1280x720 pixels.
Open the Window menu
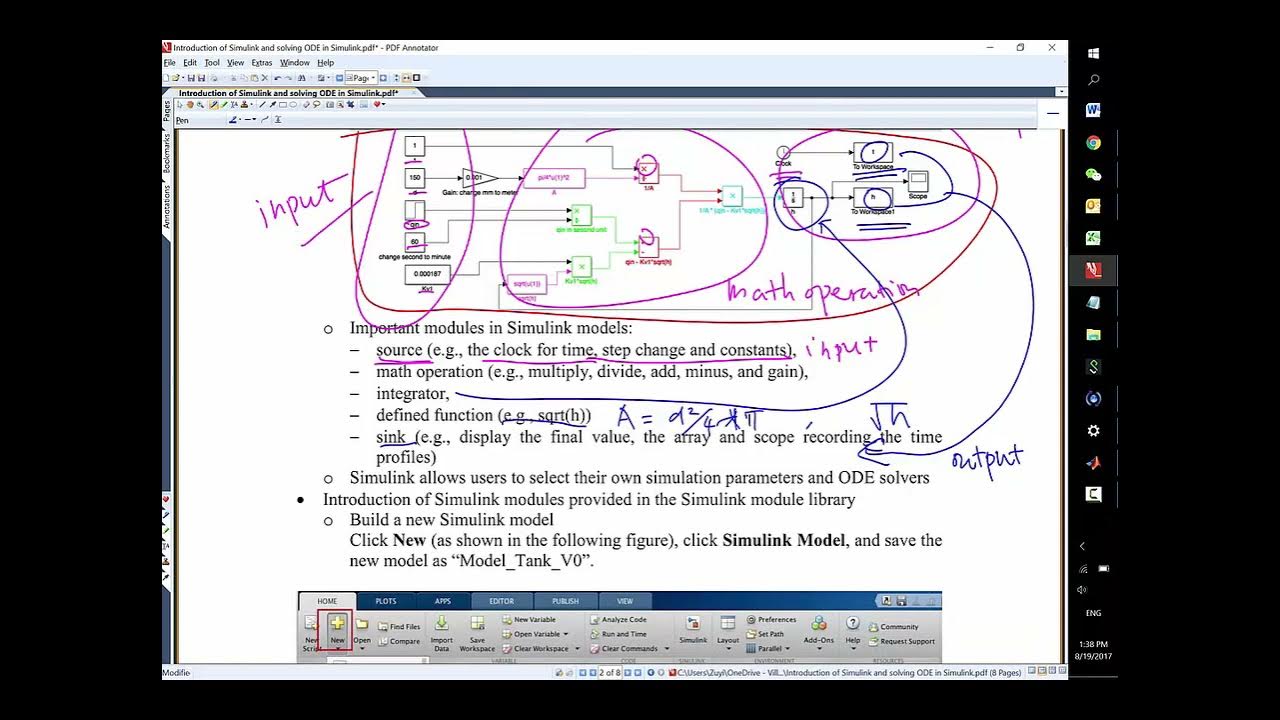click(294, 63)
